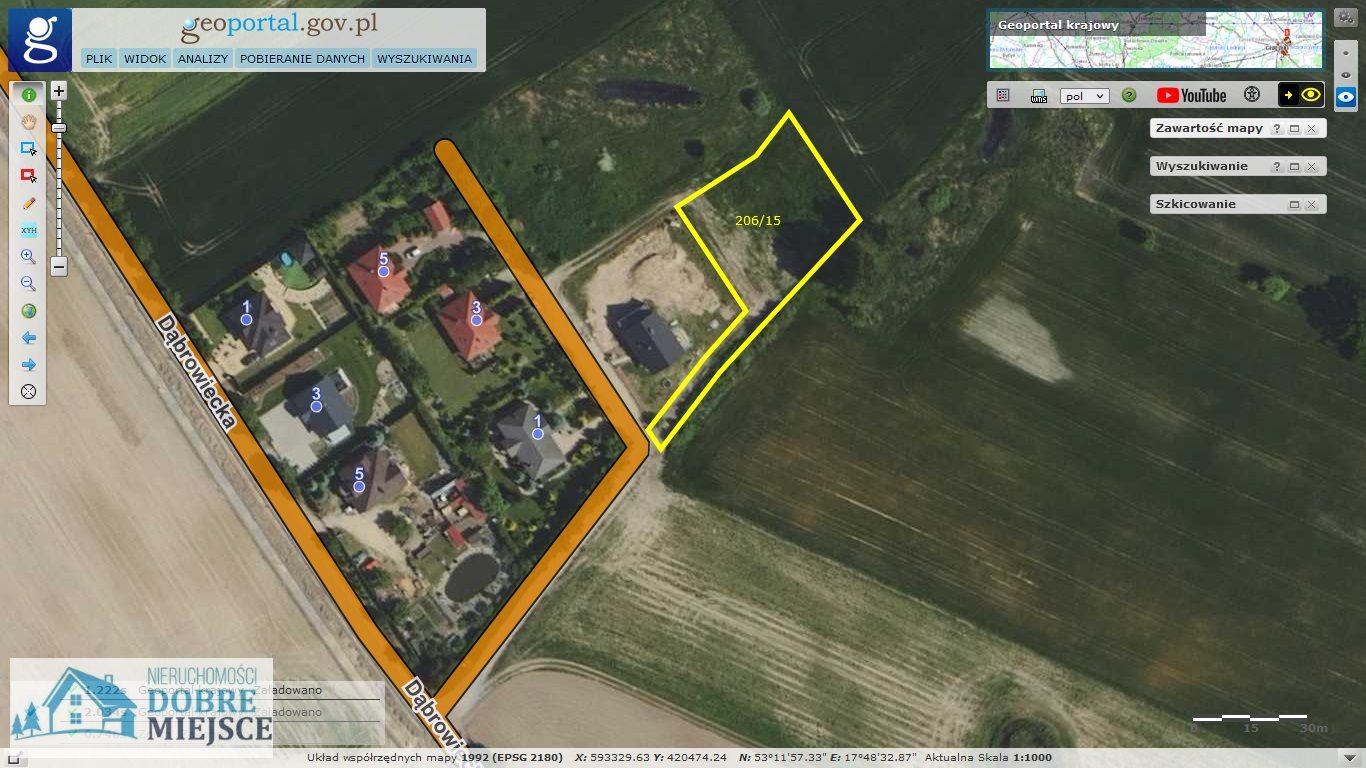
Task: Expand the Zawartość mapy panel window
Action: 1293,129
